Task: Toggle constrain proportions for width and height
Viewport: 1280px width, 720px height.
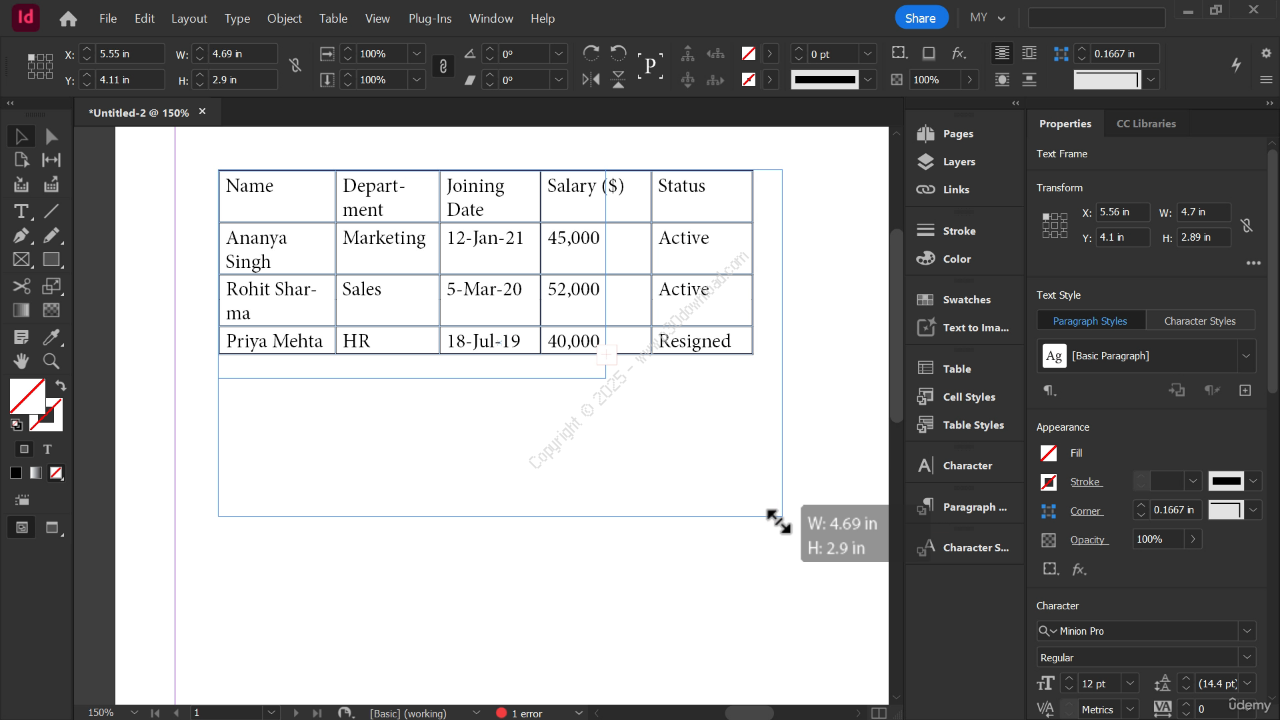Action: click(295, 66)
